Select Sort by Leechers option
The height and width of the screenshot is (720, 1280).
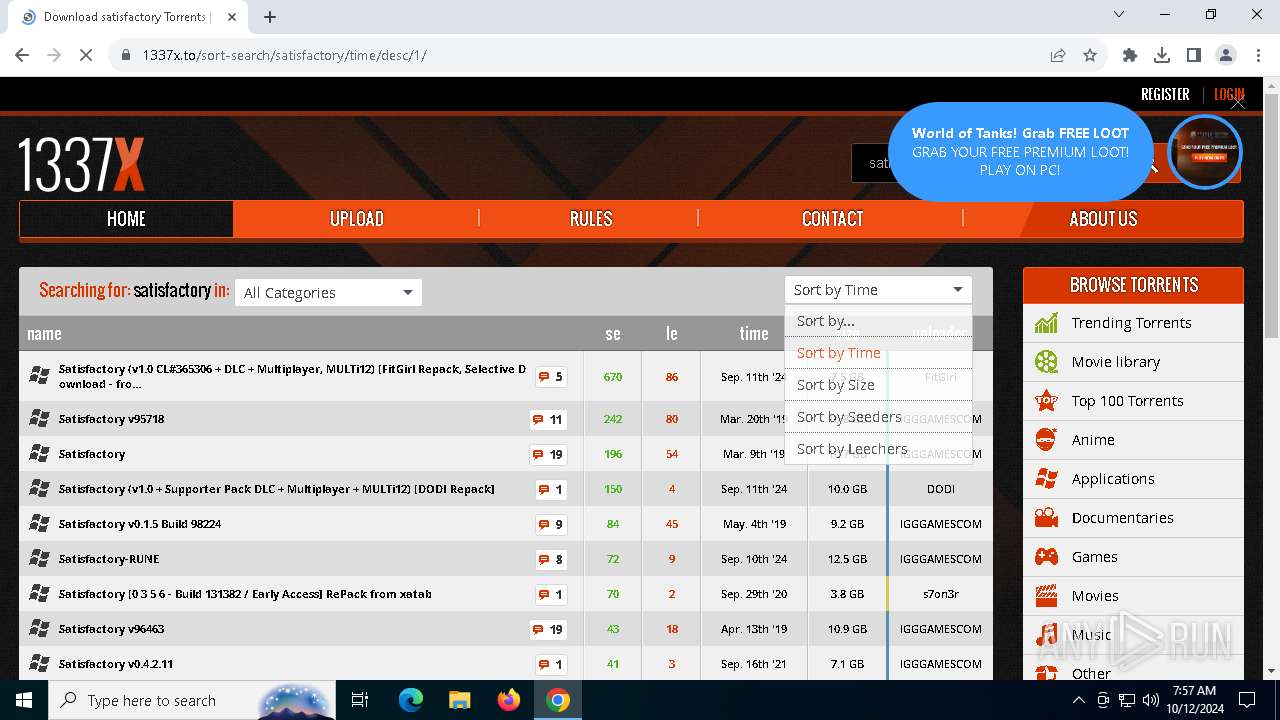[x=878, y=449]
